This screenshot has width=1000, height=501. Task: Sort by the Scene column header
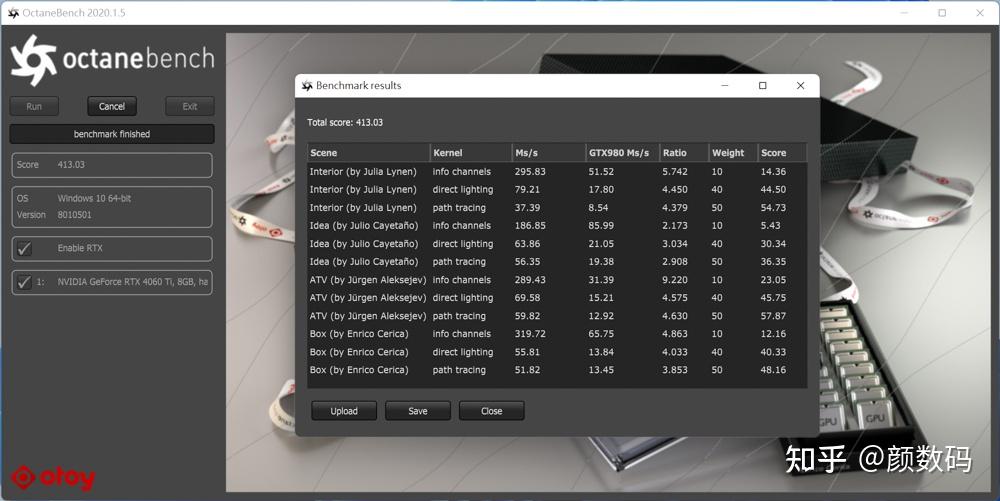[369, 153]
